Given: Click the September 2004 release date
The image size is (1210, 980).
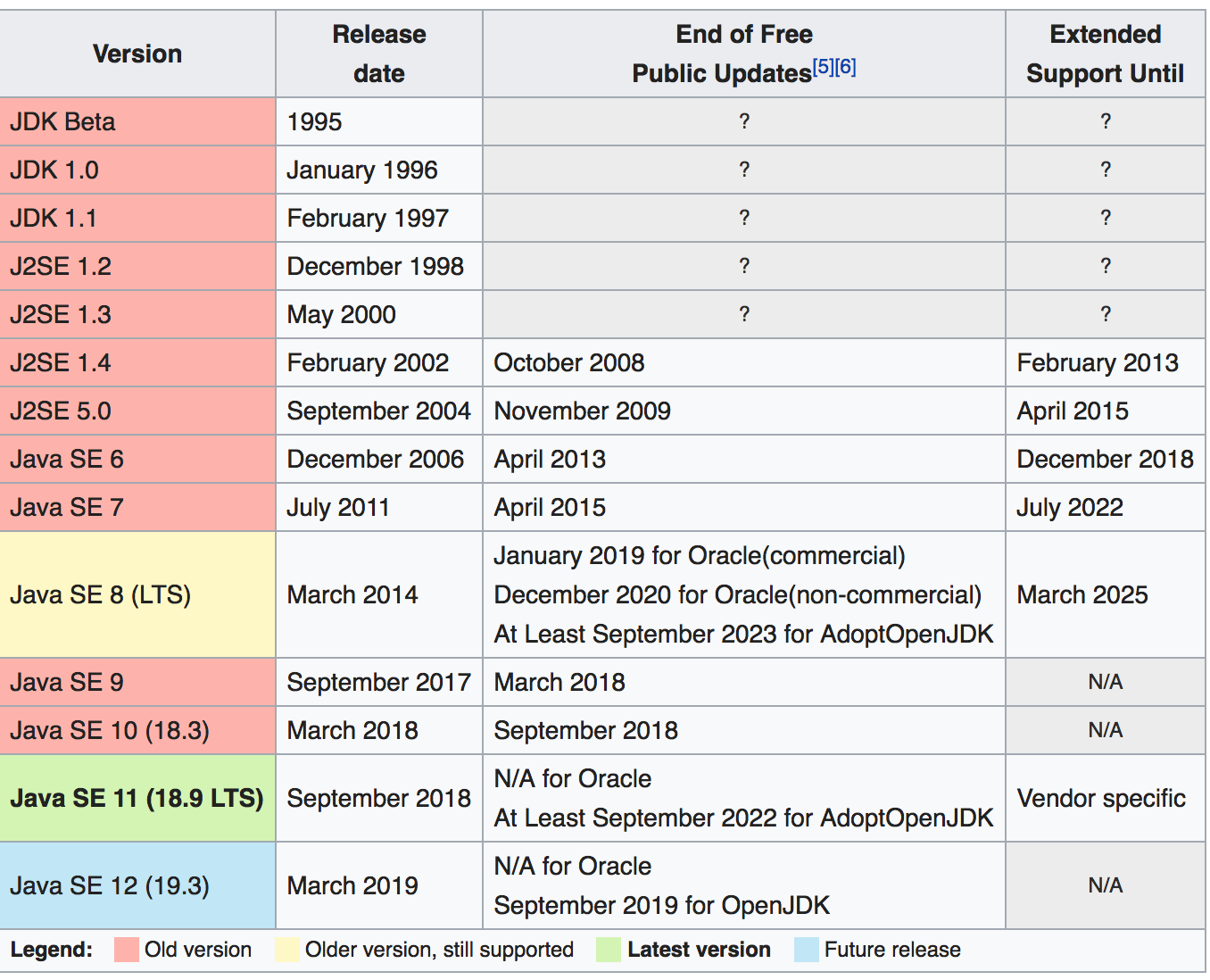Looking at the screenshot, I should tap(378, 411).
